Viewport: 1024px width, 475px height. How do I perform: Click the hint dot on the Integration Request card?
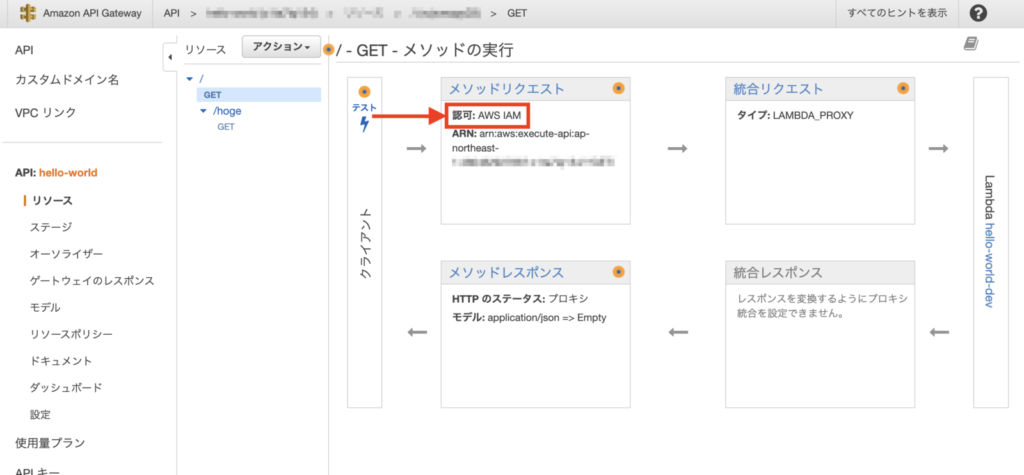click(903, 88)
